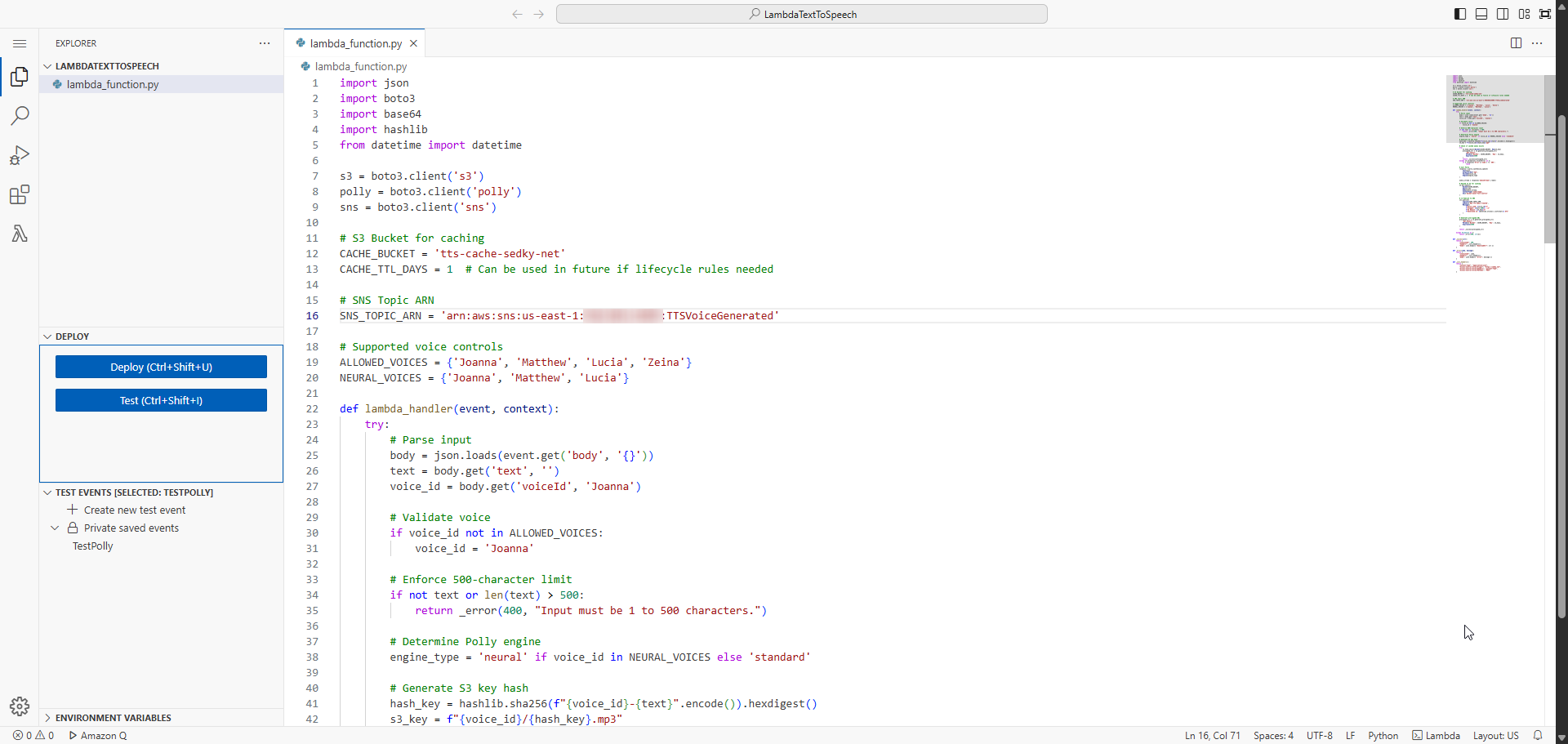This screenshot has height=744, width=1568.
Task: Click the errors count in status bar
Action: 22,735
